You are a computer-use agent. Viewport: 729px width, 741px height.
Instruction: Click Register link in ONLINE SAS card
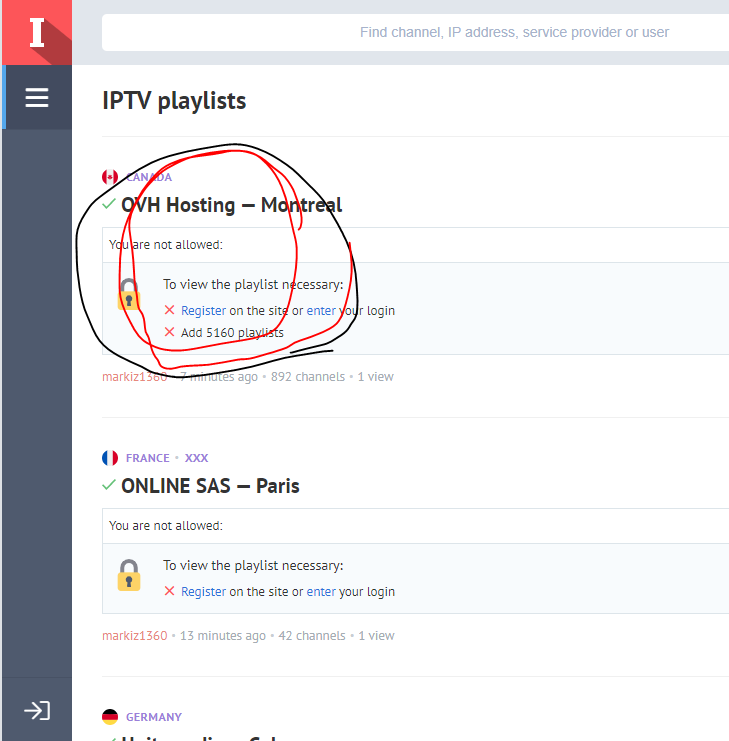point(204,592)
